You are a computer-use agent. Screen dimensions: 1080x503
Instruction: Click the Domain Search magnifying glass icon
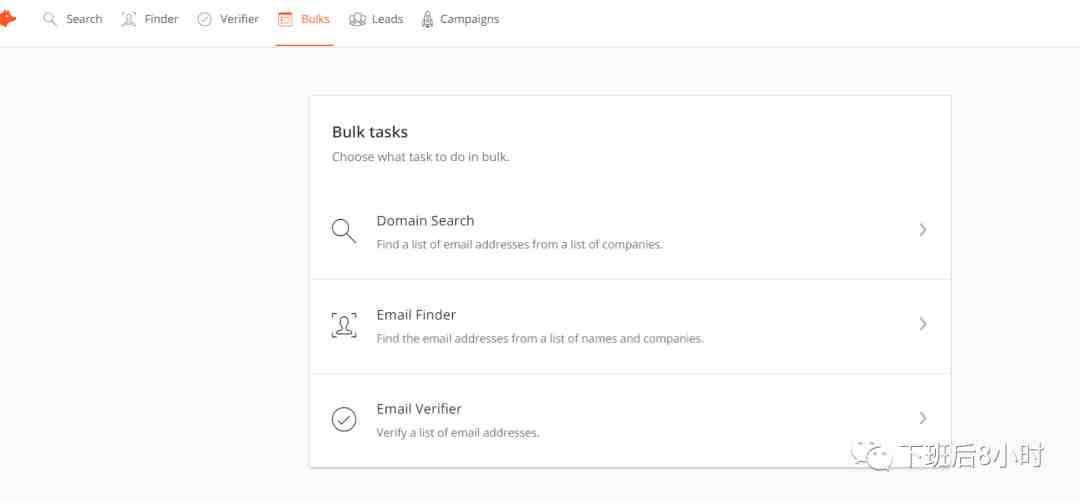pos(344,231)
